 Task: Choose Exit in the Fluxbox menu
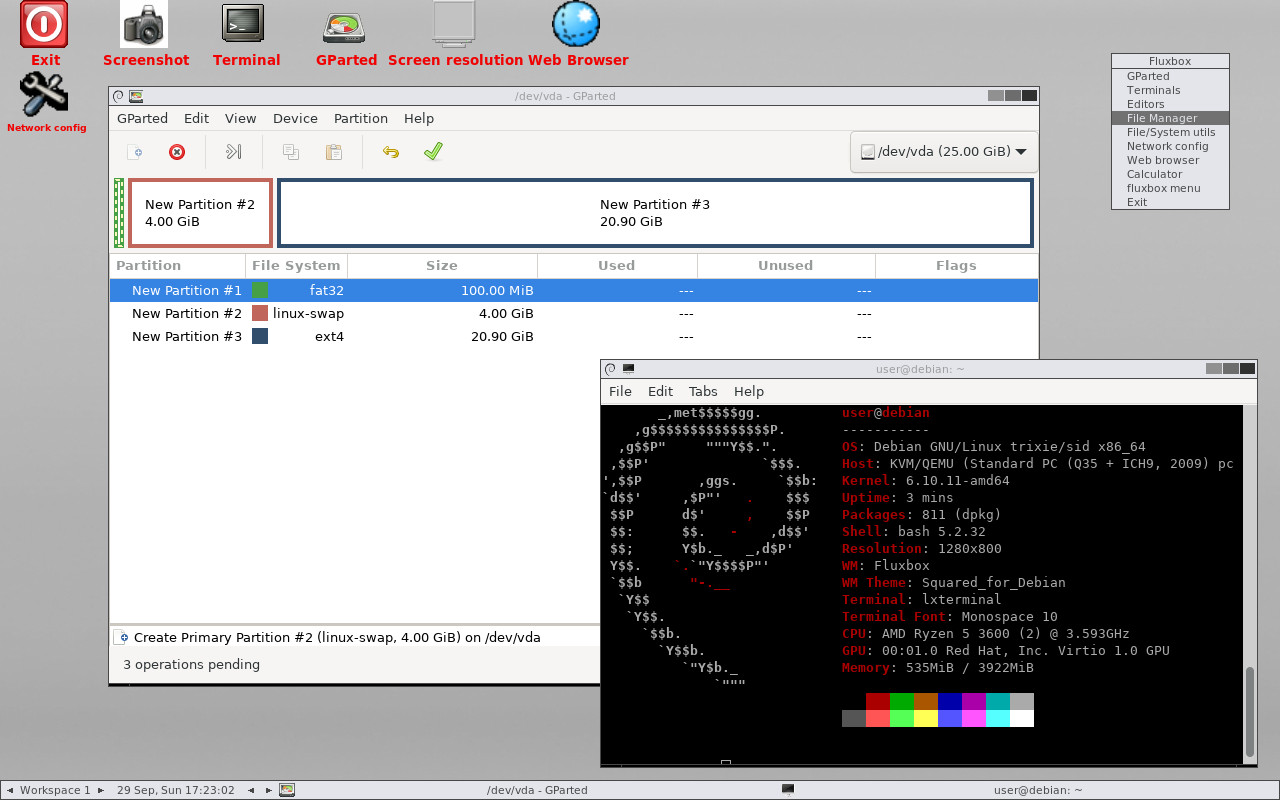[x=1170, y=202]
